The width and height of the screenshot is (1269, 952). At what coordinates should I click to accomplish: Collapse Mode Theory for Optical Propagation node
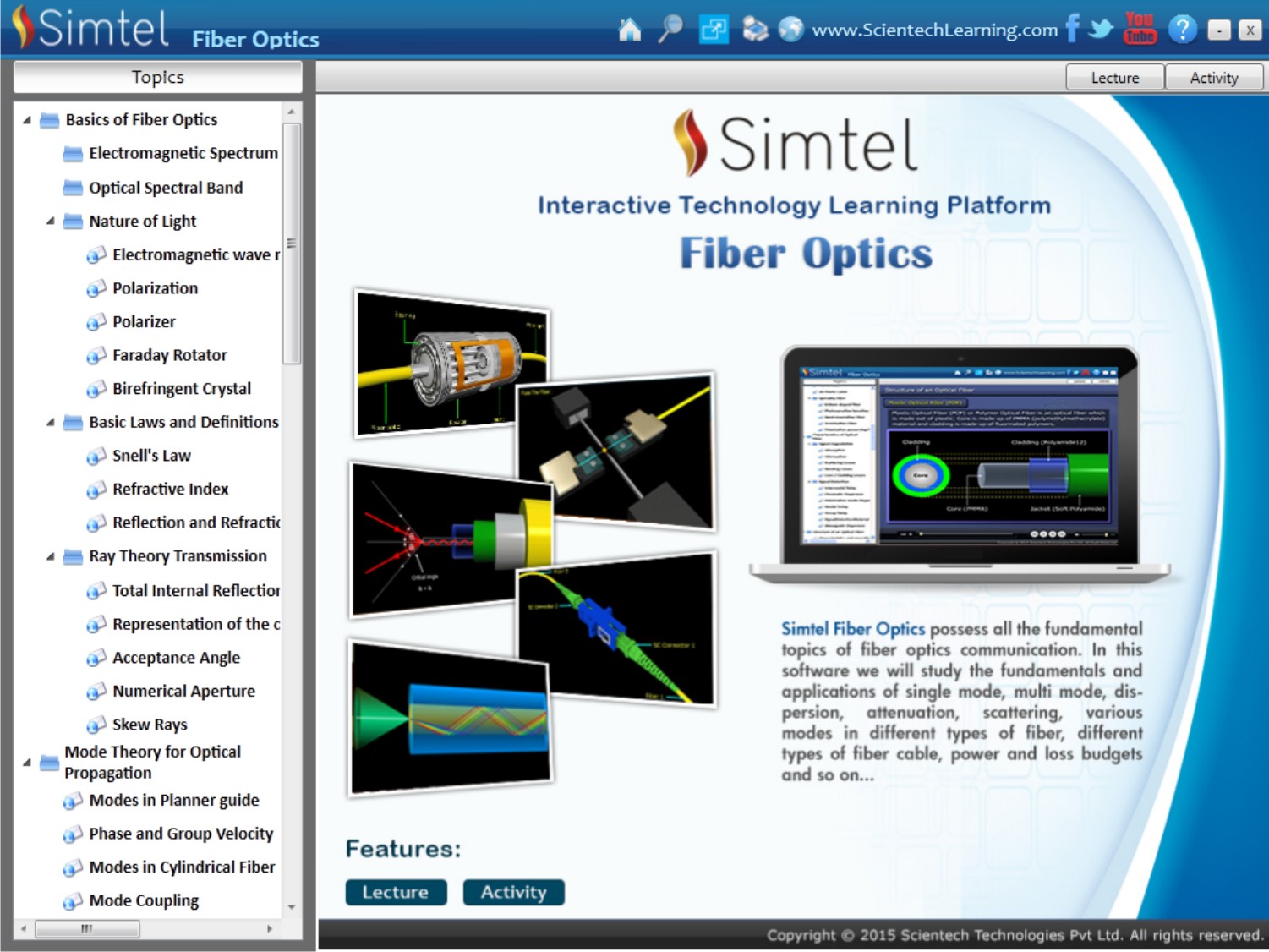(x=27, y=763)
